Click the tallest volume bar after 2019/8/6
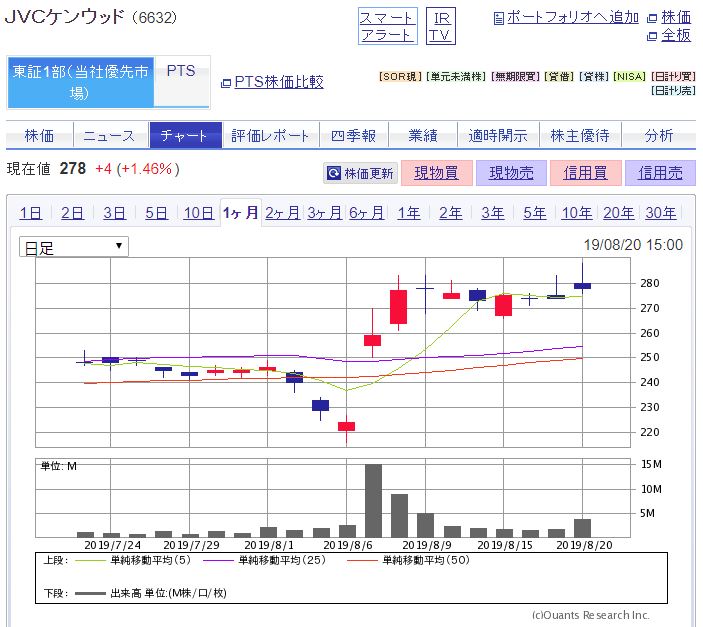The image size is (703, 627). pos(373,501)
